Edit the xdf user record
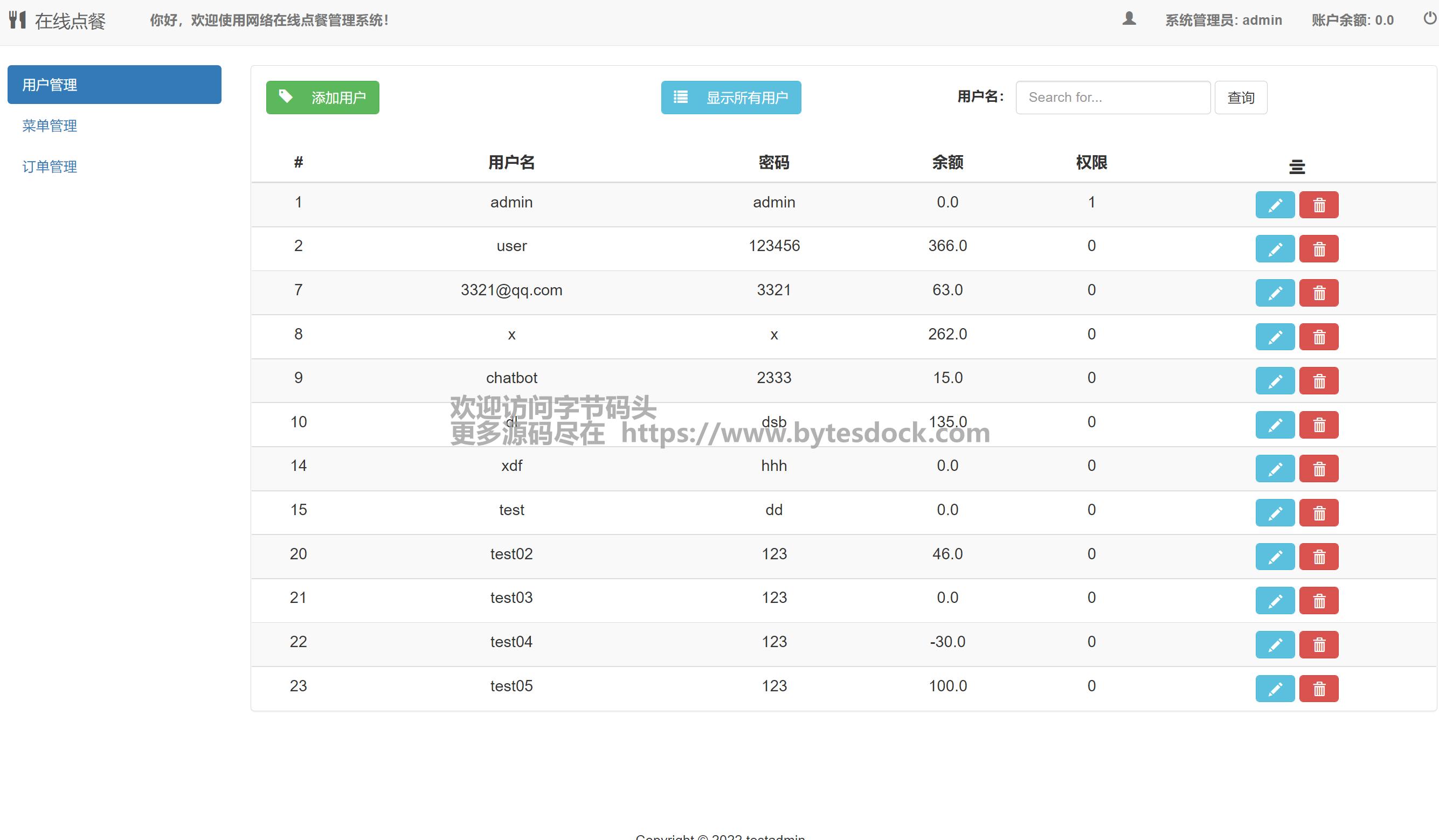Viewport: 1439px width, 840px height. tap(1275, 469)
